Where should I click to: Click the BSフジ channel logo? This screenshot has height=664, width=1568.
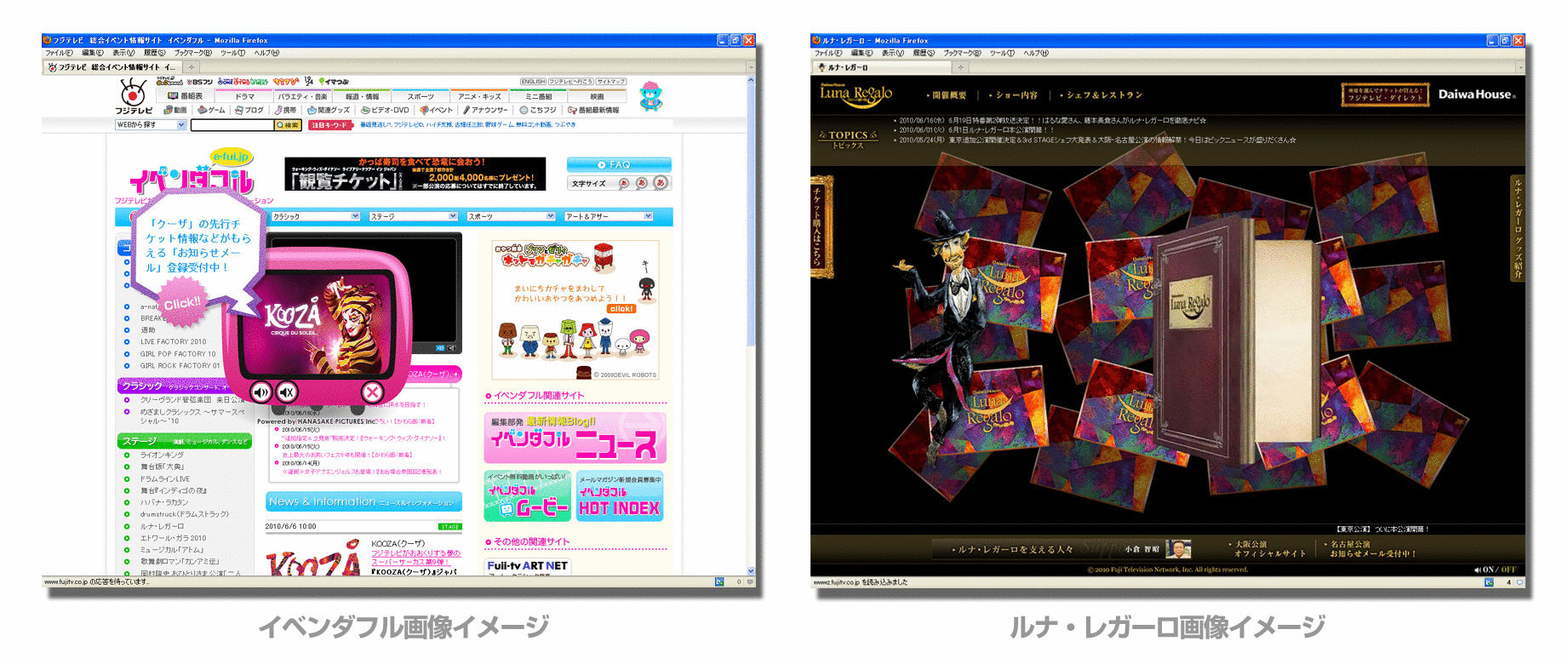[199, 82]
